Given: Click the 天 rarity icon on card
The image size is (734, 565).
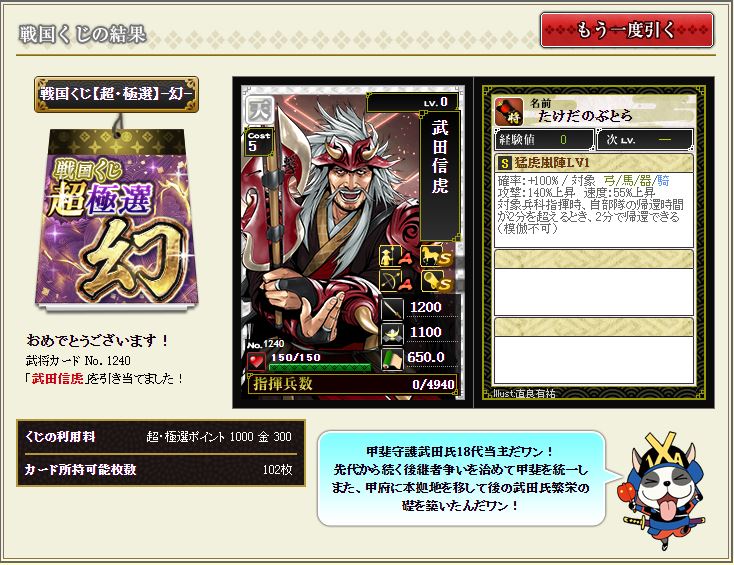Looking at the screenshot, I should click(260, 110).
